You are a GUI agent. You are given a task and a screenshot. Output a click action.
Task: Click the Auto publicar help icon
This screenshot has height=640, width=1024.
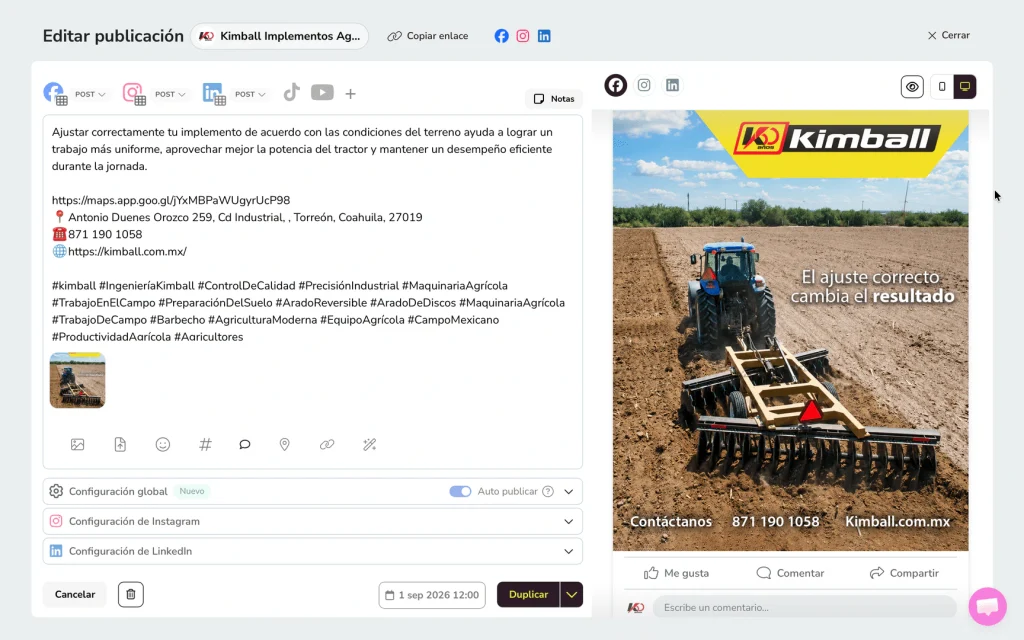[x=548, y=491]
